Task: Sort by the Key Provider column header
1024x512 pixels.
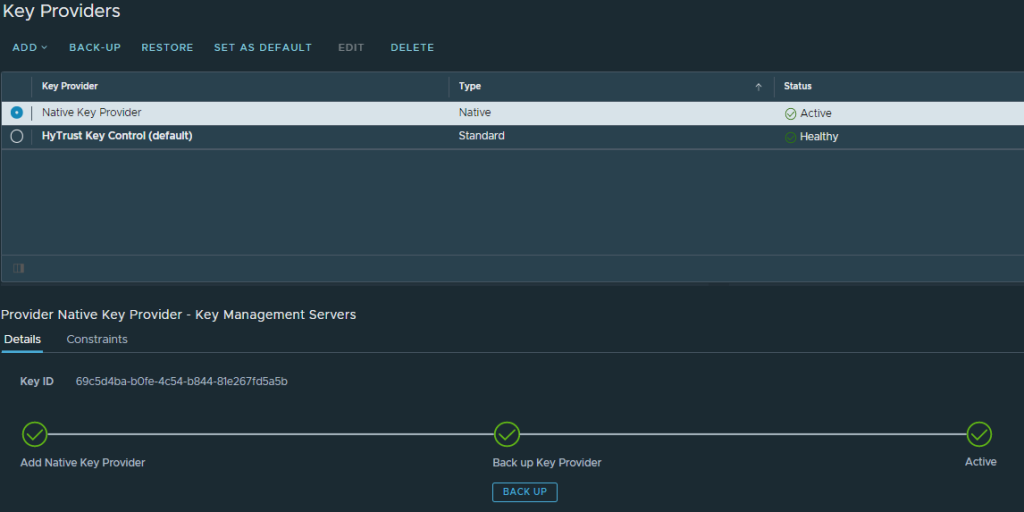Action: (x=70, y=87)
